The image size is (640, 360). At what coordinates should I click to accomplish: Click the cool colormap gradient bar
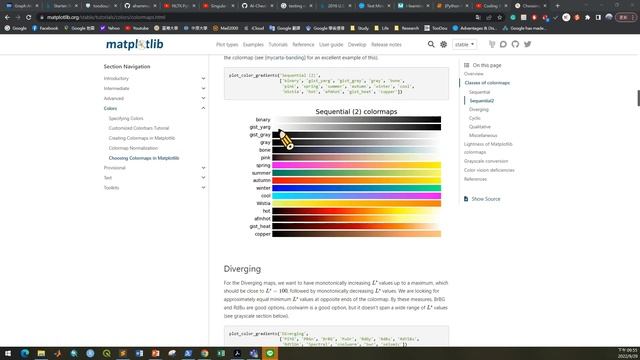[x=356, y=196]
